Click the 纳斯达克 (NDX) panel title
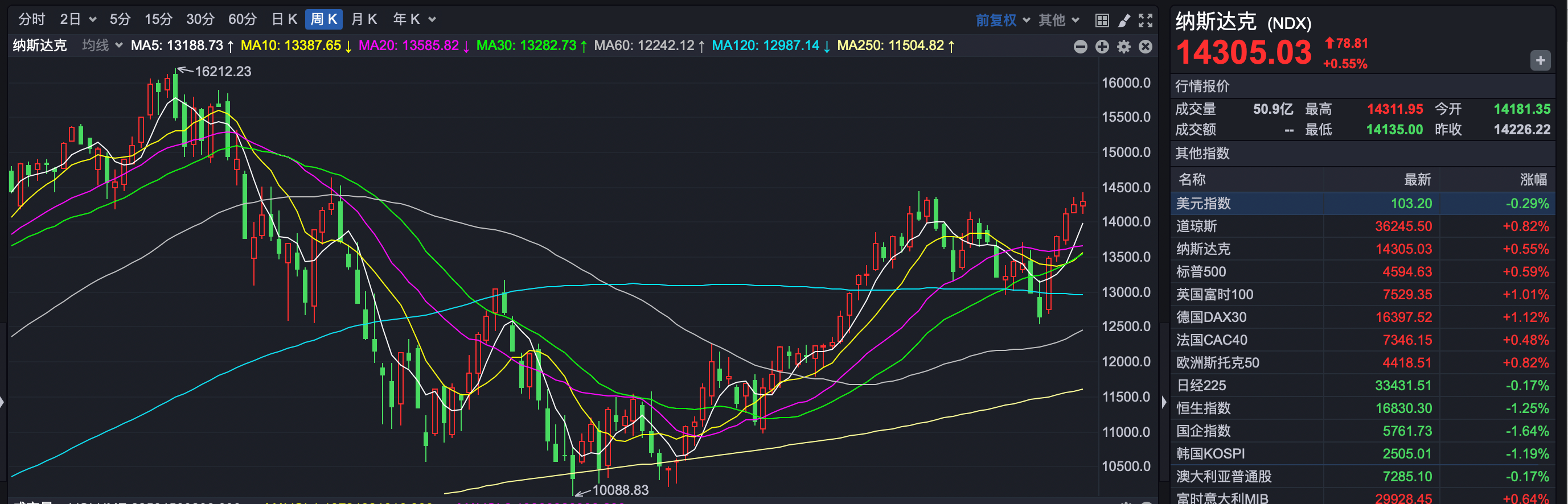The image size is (1568, 504). [x=1243, y=22]
